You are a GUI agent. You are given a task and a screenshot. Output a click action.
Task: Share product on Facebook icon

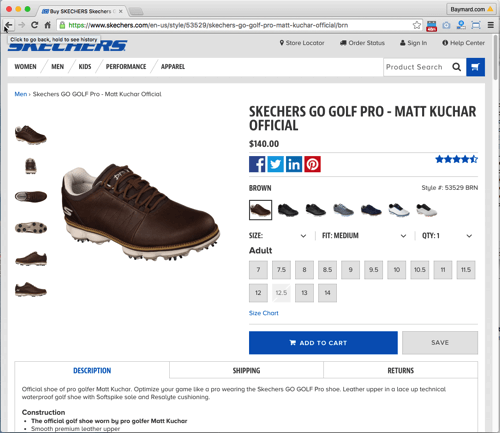coord(257,164)
